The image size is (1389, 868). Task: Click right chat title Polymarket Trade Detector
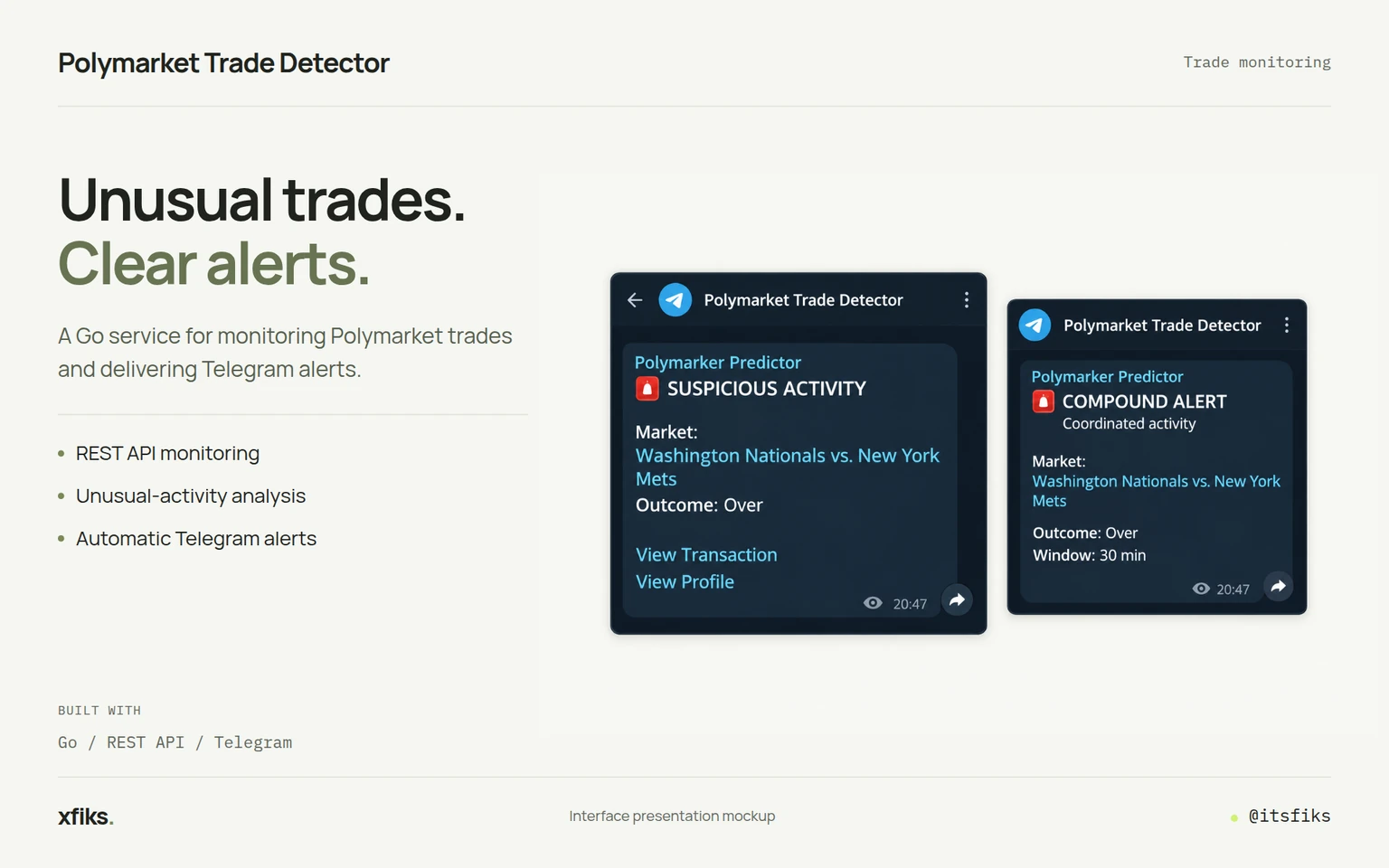click(x=1162, y=325)
